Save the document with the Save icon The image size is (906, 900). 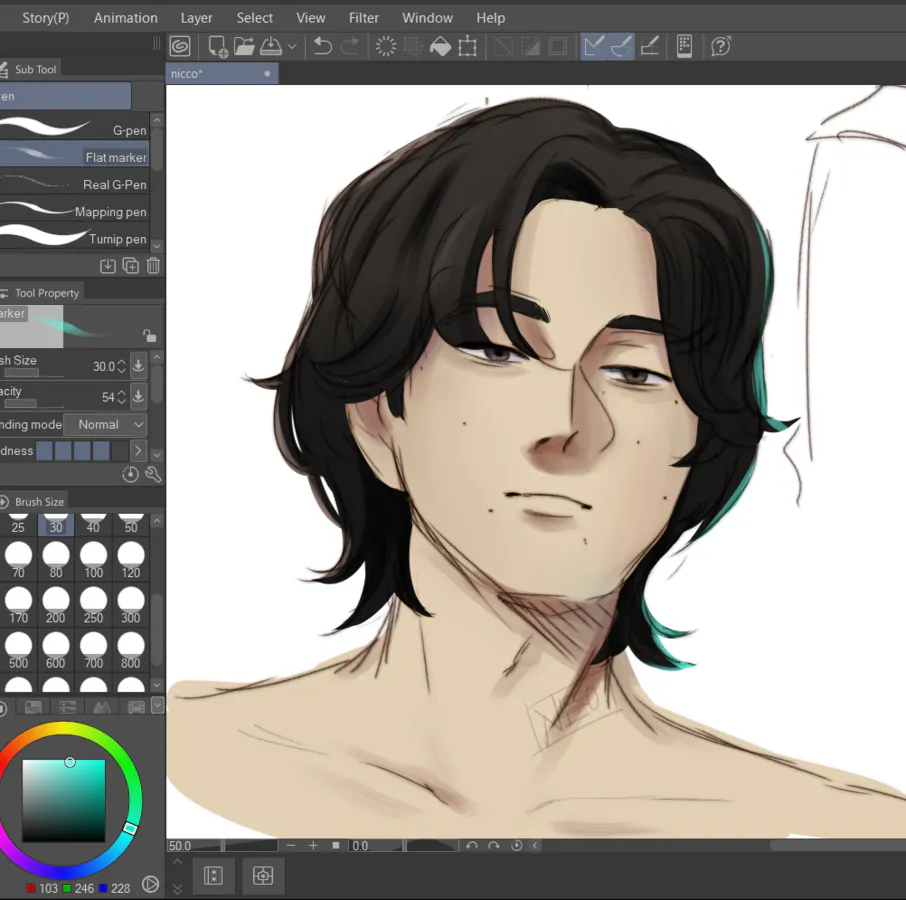click(270, 46)
